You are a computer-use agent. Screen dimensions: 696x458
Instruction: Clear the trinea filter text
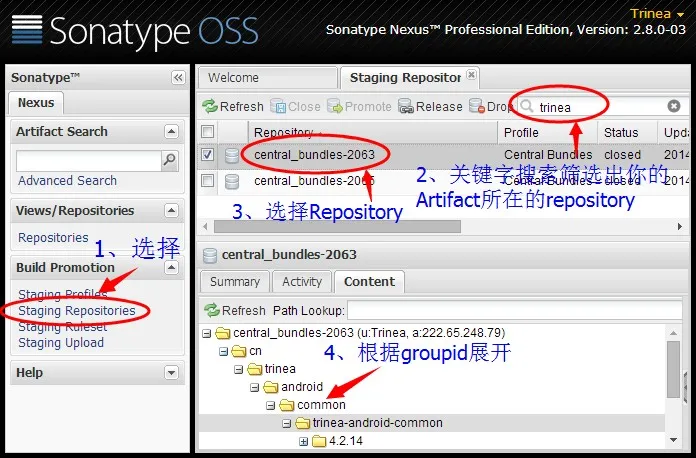pyautogui.click(x=673, y=106)
